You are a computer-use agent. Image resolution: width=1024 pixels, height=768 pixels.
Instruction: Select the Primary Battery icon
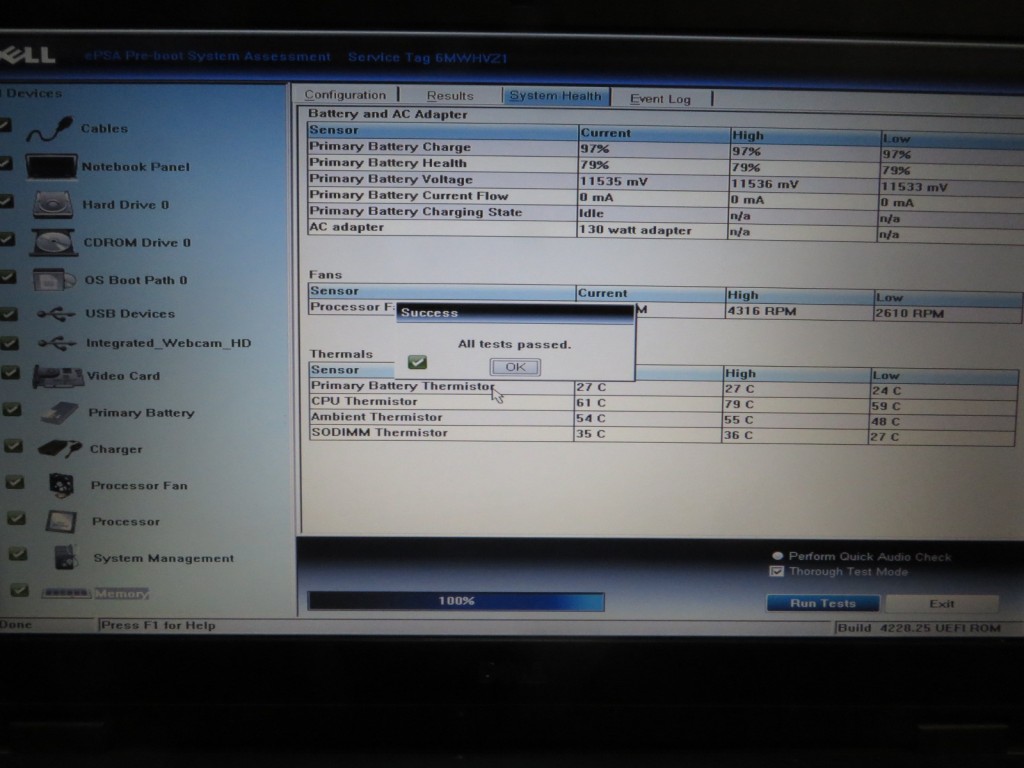(59, 413)
